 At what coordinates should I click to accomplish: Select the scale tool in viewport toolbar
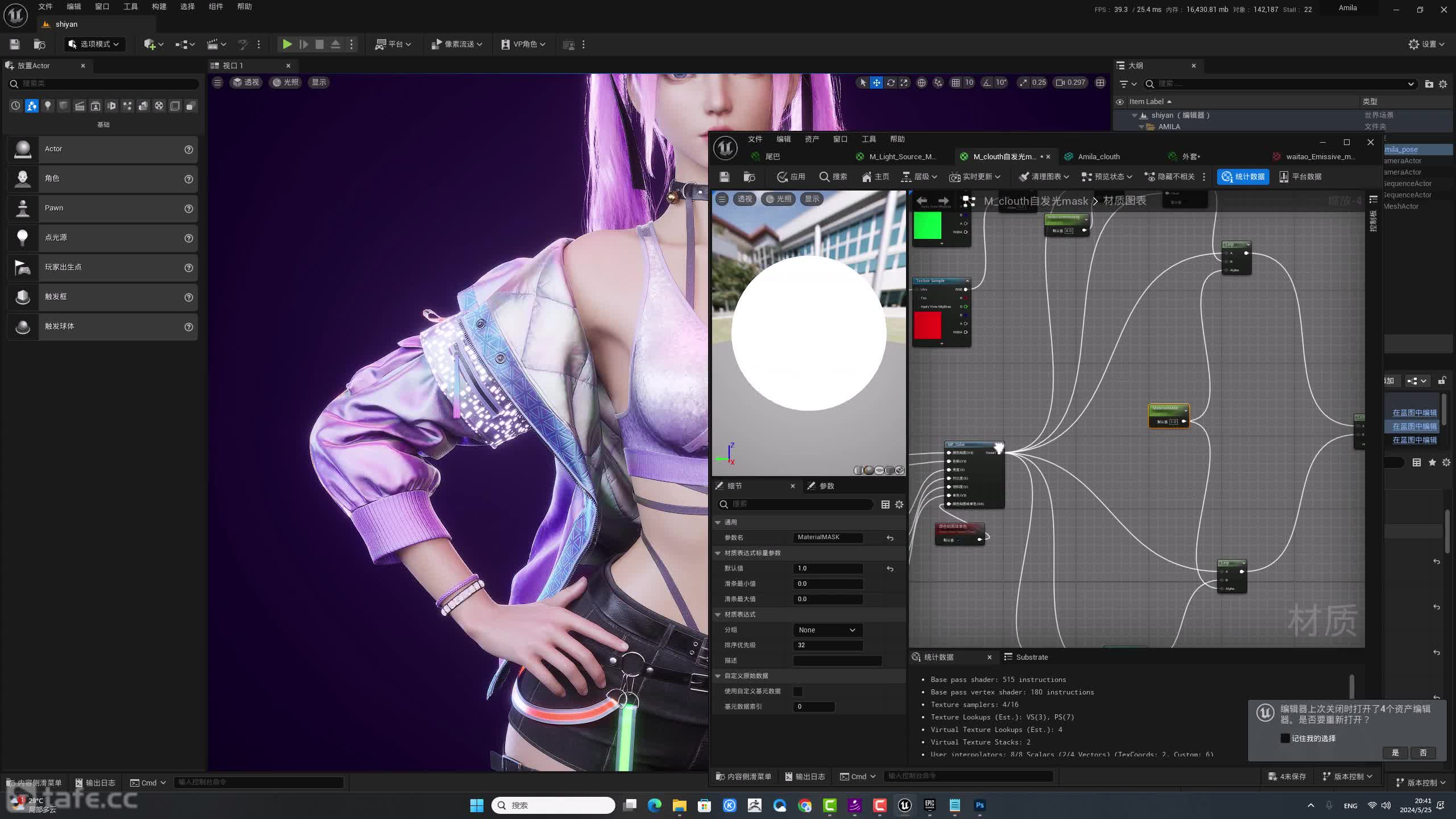[x=904, y=82]
